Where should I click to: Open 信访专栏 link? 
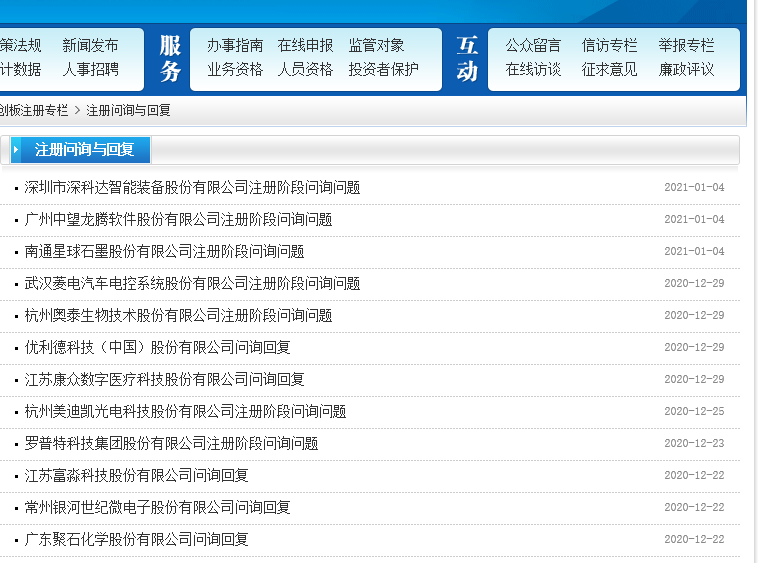tap(610, 45)
